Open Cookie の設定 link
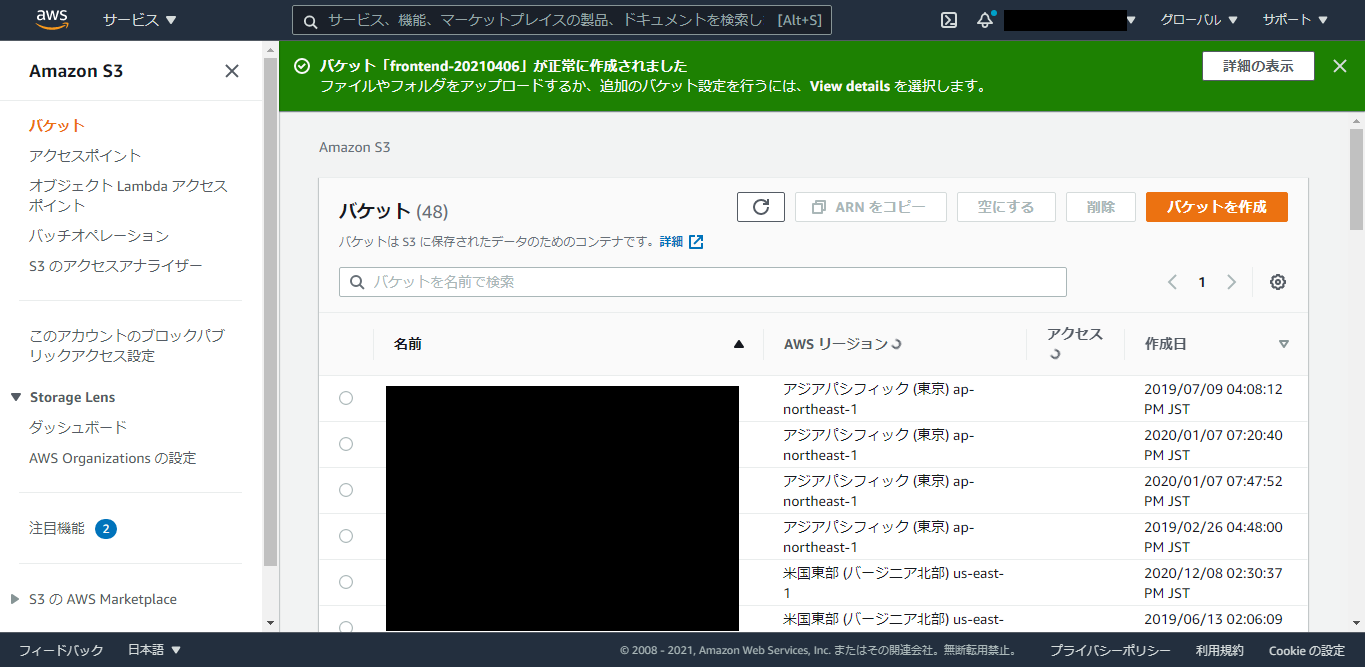The image size is (1365, 667). click(1307, 650)
